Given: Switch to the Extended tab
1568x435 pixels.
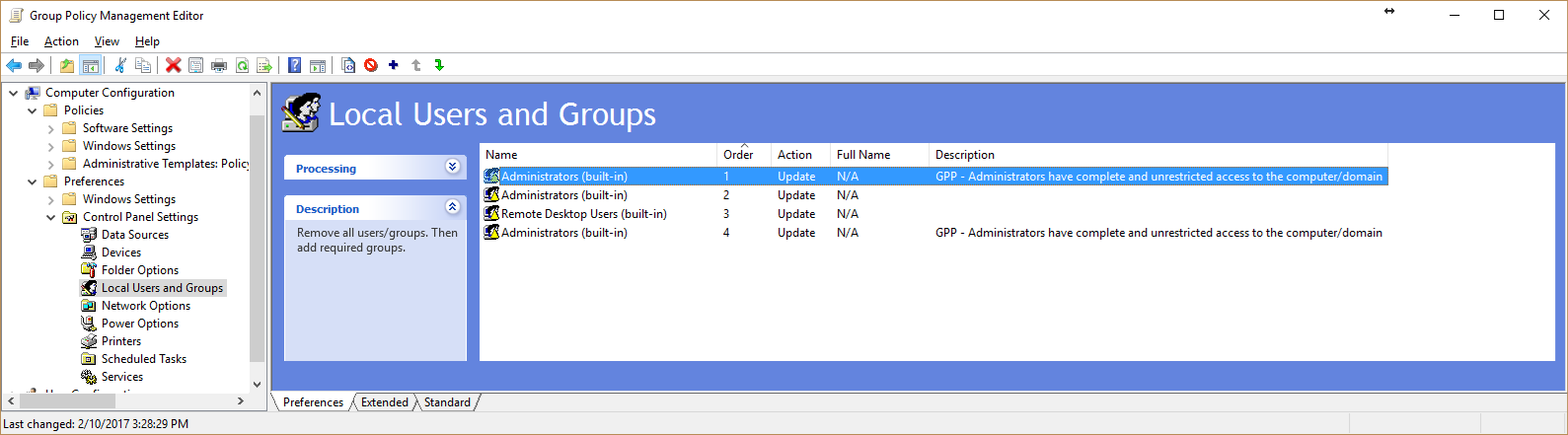Looking at the screenshot, I should [x=384, y=402].
